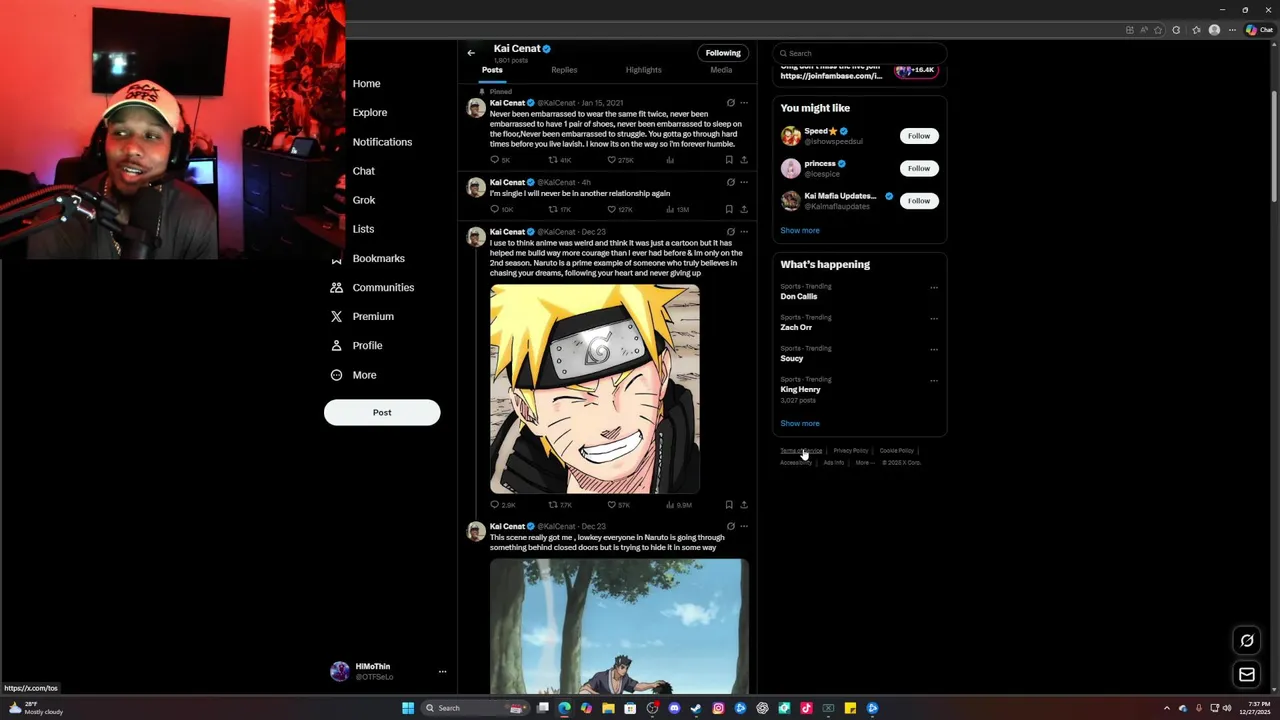The height and width of the screenshot is (720, 1280).
Task: Open Instagram from the taskbar
Action: click(x=718, y=708)
